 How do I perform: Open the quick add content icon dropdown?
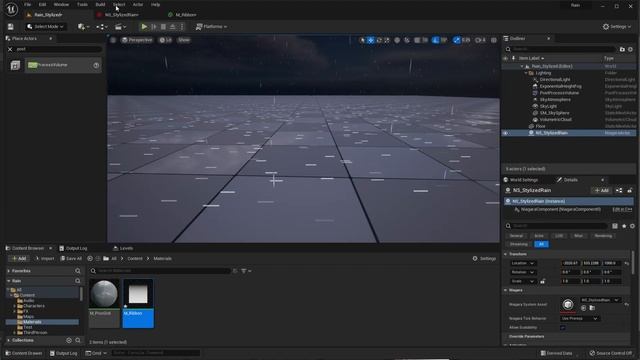(83, 27)
